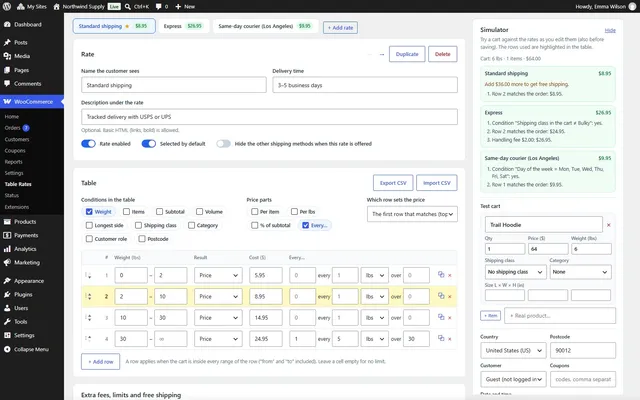Switch to Same-day courier (Los Angeles) tab
Viewport: 640px width, 400px height.
(265, 26)
